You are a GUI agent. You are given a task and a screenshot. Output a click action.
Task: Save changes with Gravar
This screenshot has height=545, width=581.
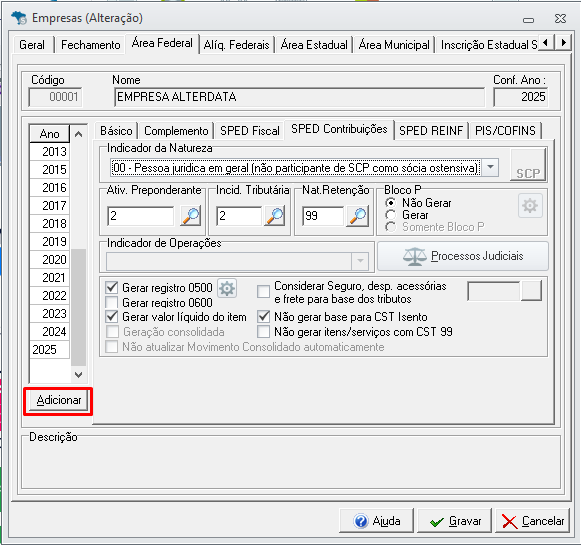(x=455, y=521)
